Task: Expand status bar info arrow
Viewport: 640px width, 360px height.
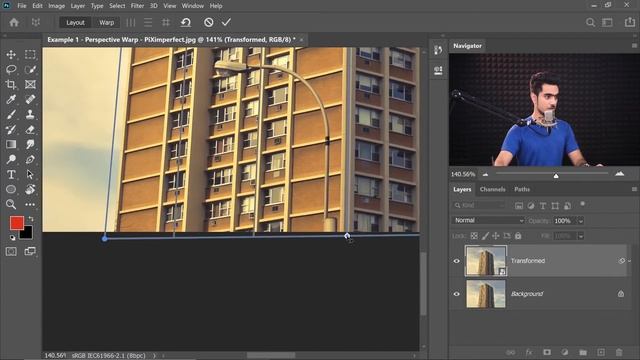Action: (x=154, y=356)
